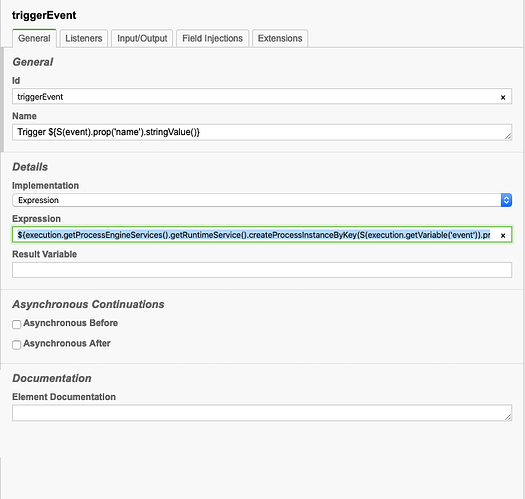The height and width of the screenshot is (499, 525).
Task: Click the General section heading
Action: [33, 62]
